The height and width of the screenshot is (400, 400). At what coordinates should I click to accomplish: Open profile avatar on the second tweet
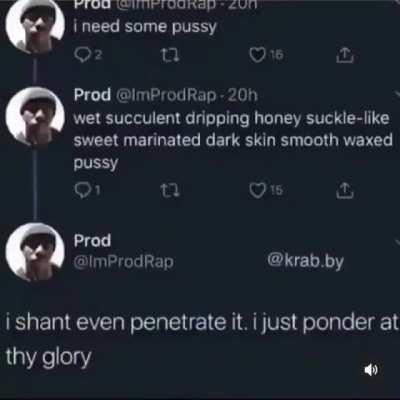pos(35,117)
